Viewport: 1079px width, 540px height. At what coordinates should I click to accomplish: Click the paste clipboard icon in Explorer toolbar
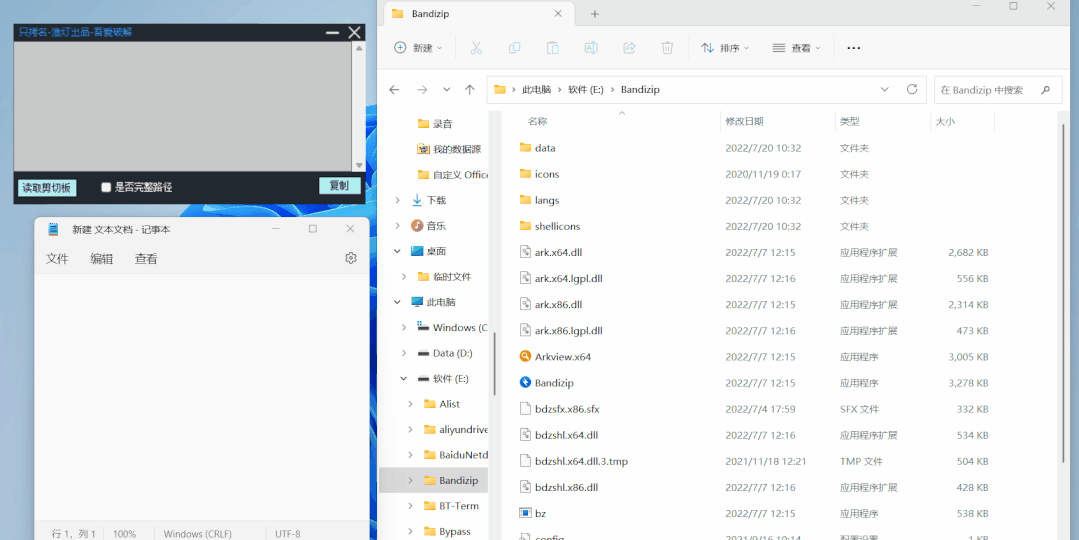coord(552,47)
